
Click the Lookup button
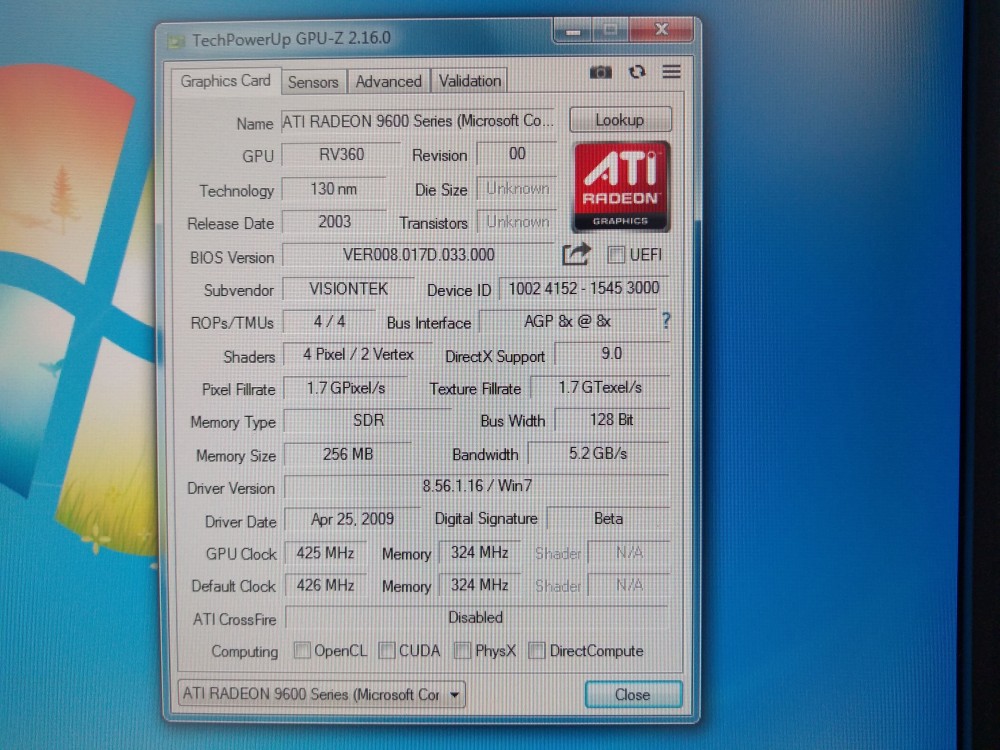(x=620, y=120)
